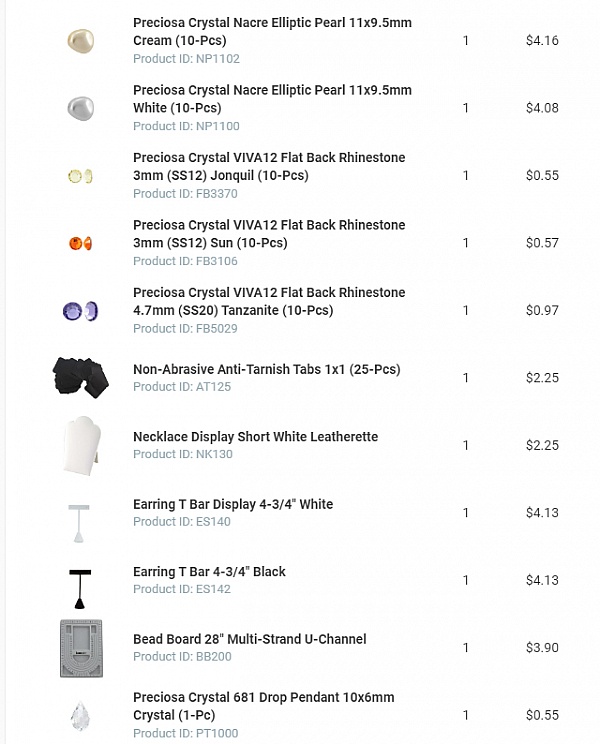Image resolution: width=600 pixels, height=744 pixels.
Task: Select the orange Sun rhinestone image
Action: click(x=80, y=243)
